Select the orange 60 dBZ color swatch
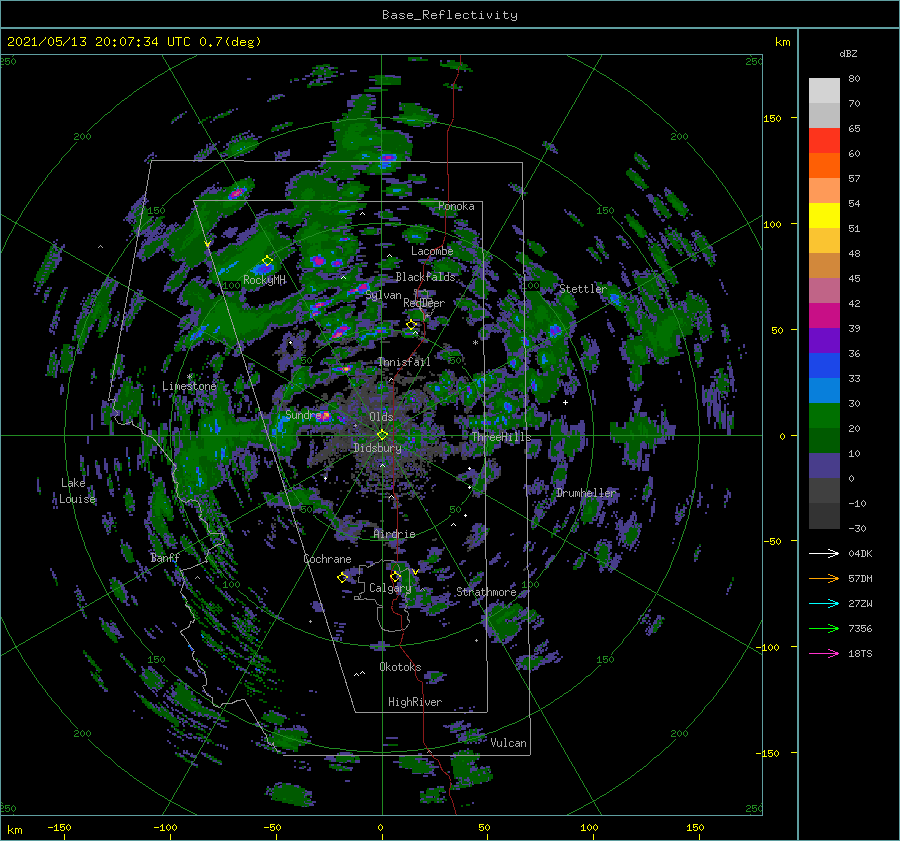900x841 pixels. 824,165
